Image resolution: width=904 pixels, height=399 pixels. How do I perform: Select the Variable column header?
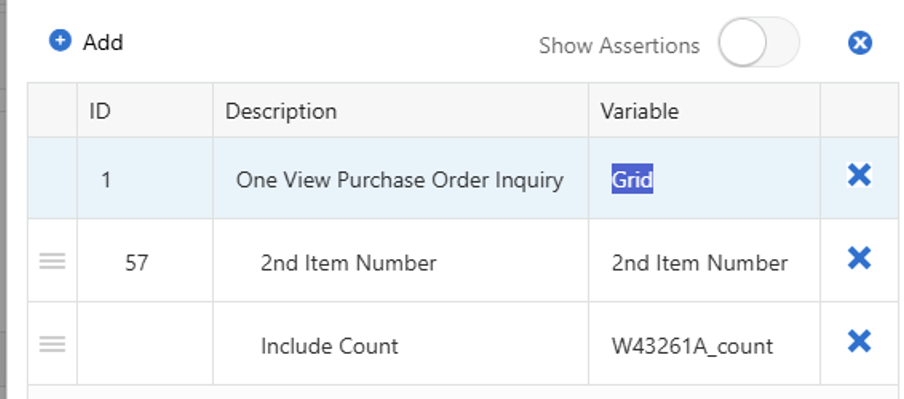[x=705, y=111]
